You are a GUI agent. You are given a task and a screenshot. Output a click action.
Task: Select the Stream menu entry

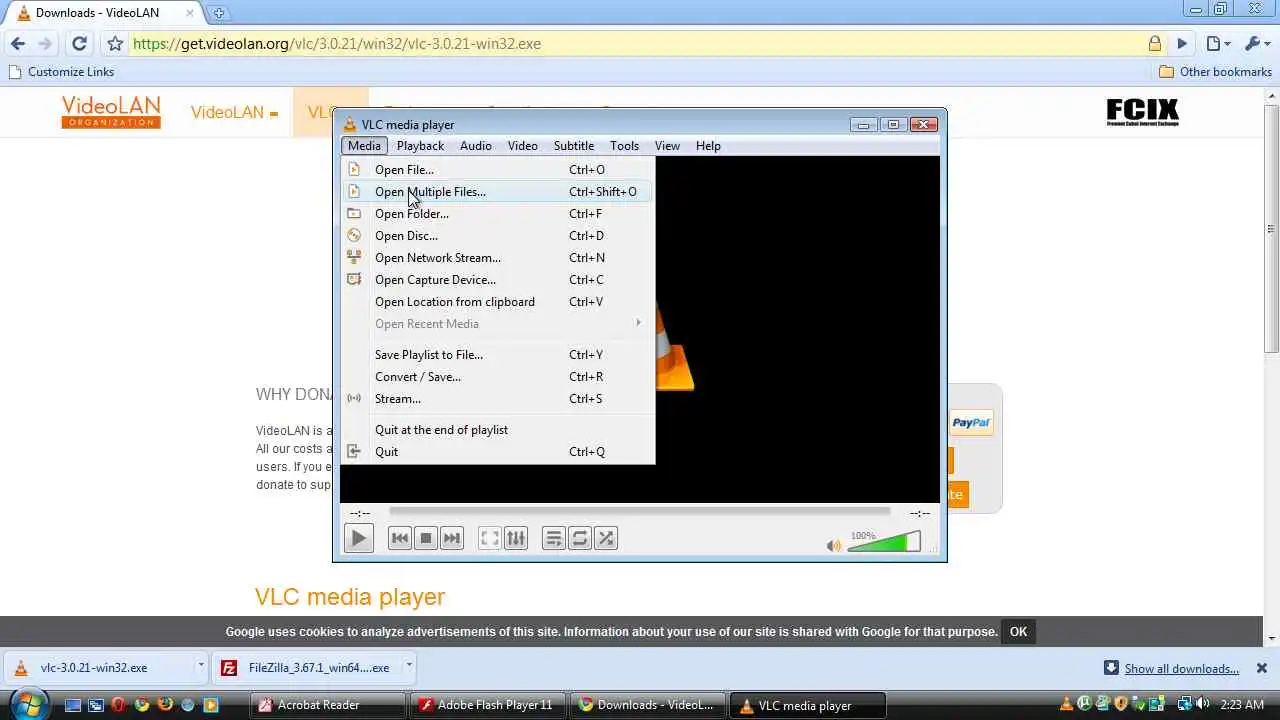pyautogui.click(x=498, y=398)
